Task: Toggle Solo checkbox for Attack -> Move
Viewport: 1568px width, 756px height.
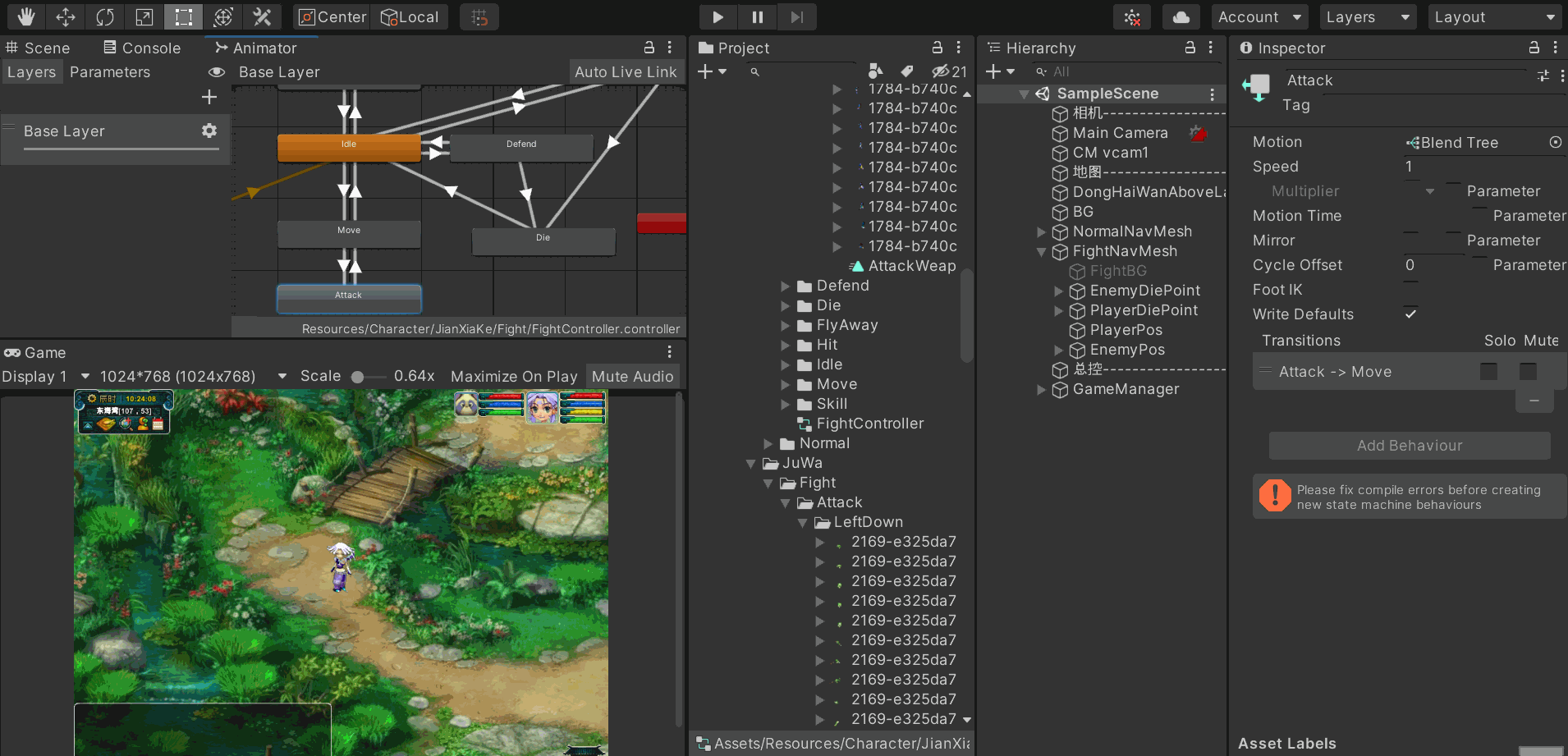Action: click(1488, 371)
